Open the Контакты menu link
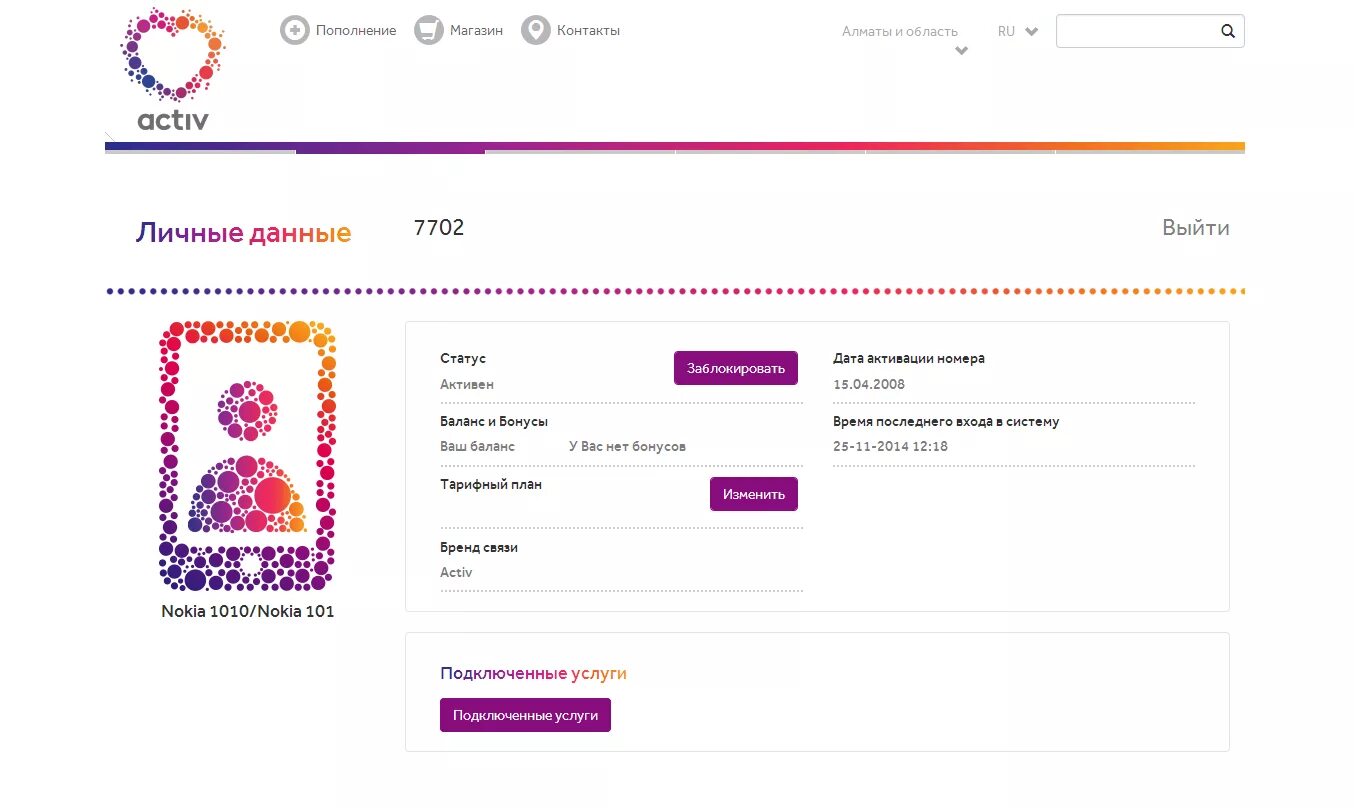Image resolution: width=1354 pixels, height=808 pixels. (588, 31)
